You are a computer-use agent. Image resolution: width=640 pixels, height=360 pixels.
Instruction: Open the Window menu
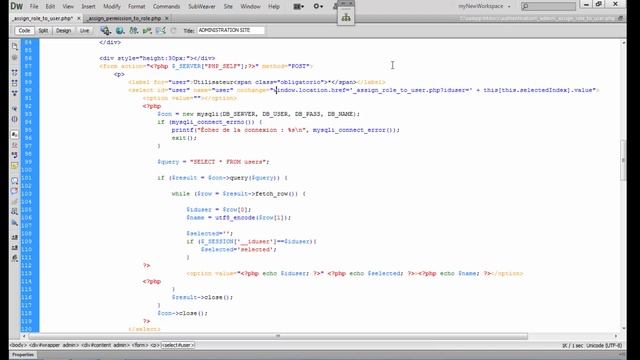pos(250,7)
